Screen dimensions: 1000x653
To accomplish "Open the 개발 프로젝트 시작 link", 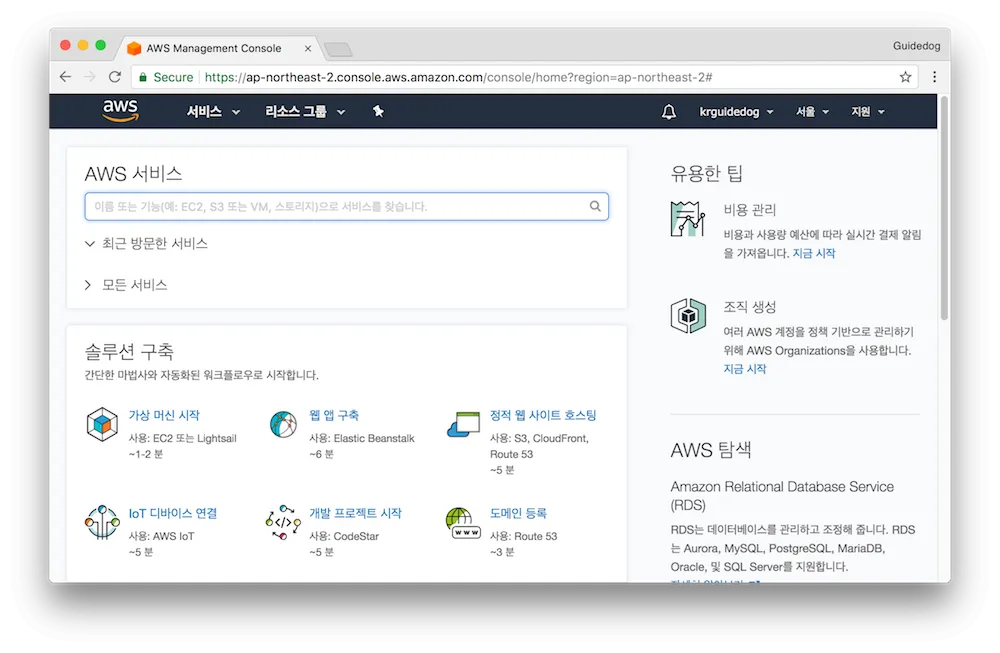I will pos(355,513).
